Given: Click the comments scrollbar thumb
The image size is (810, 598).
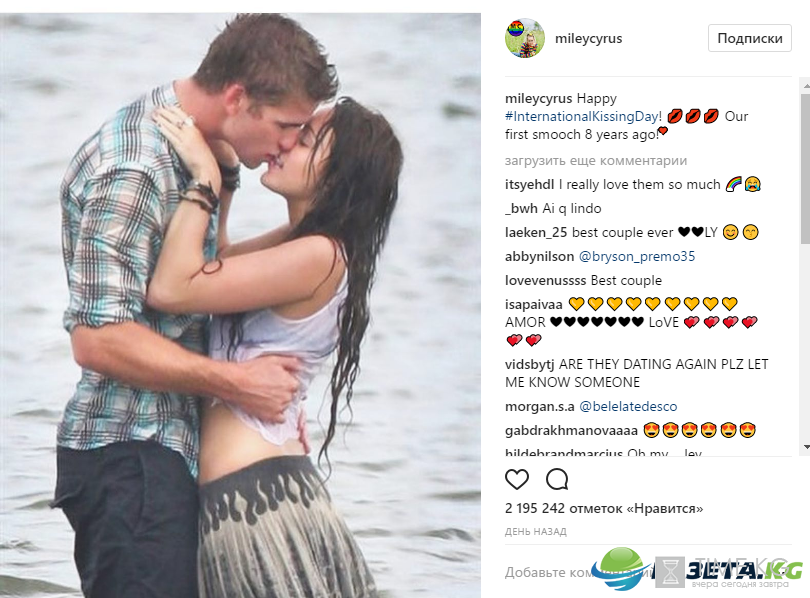Looking at the screenshot, I should click(x=805, y=168).
